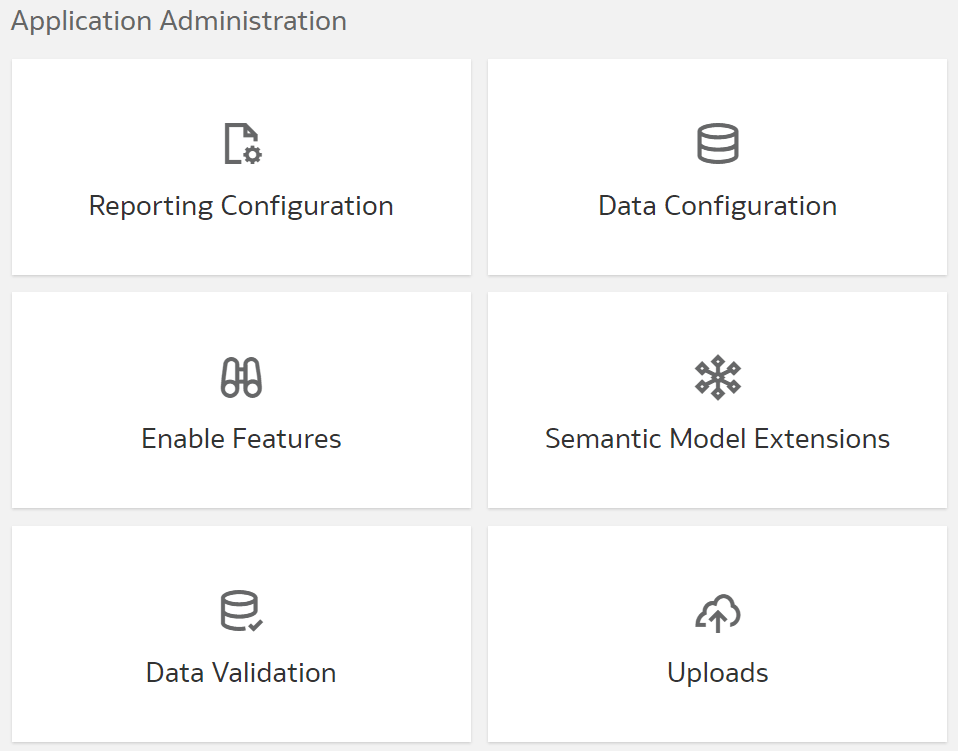The height and width of the screenshot is (751, 958).
Task: Click the Data Configuration label text
Action: [x=718, y=206]
